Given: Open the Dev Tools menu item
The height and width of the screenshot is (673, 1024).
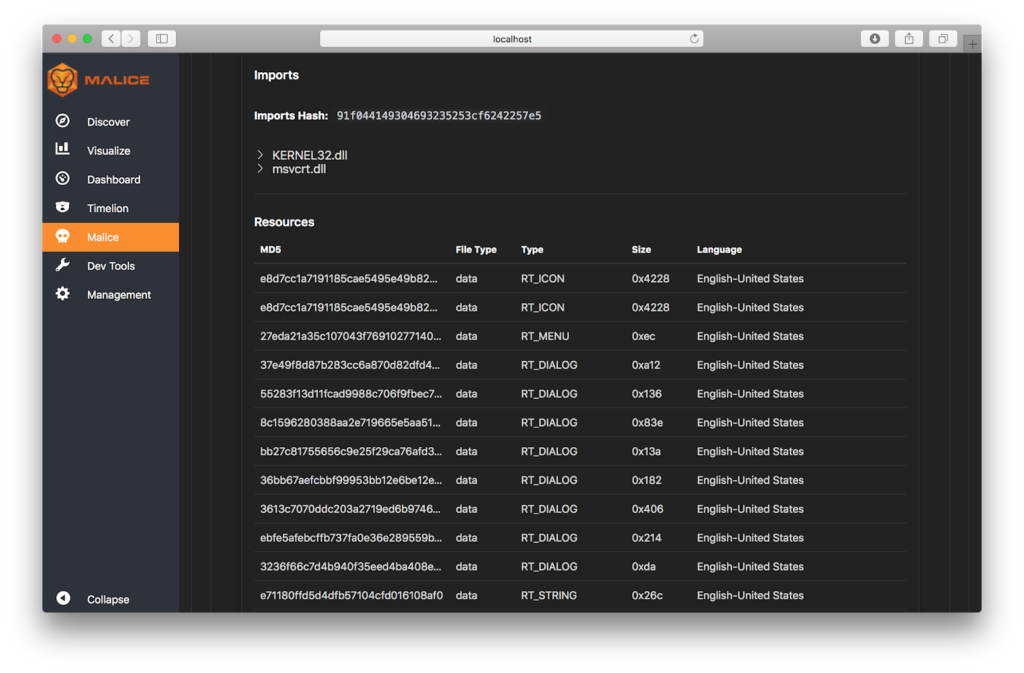Looking at the screenshot, I should pyautogui.click(x=111, y=266).
